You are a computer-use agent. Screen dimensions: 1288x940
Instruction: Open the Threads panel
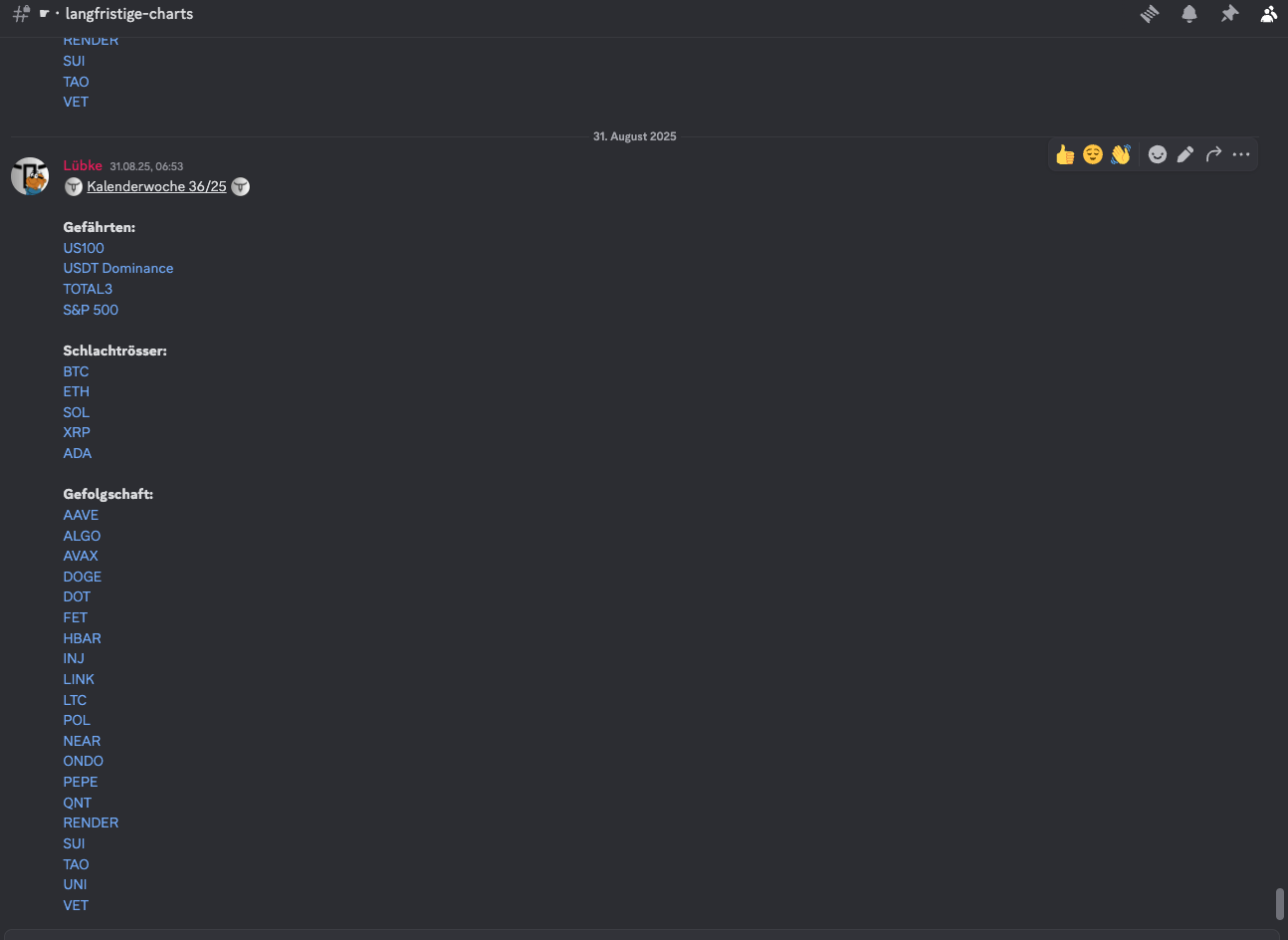tap(1150, 14)
